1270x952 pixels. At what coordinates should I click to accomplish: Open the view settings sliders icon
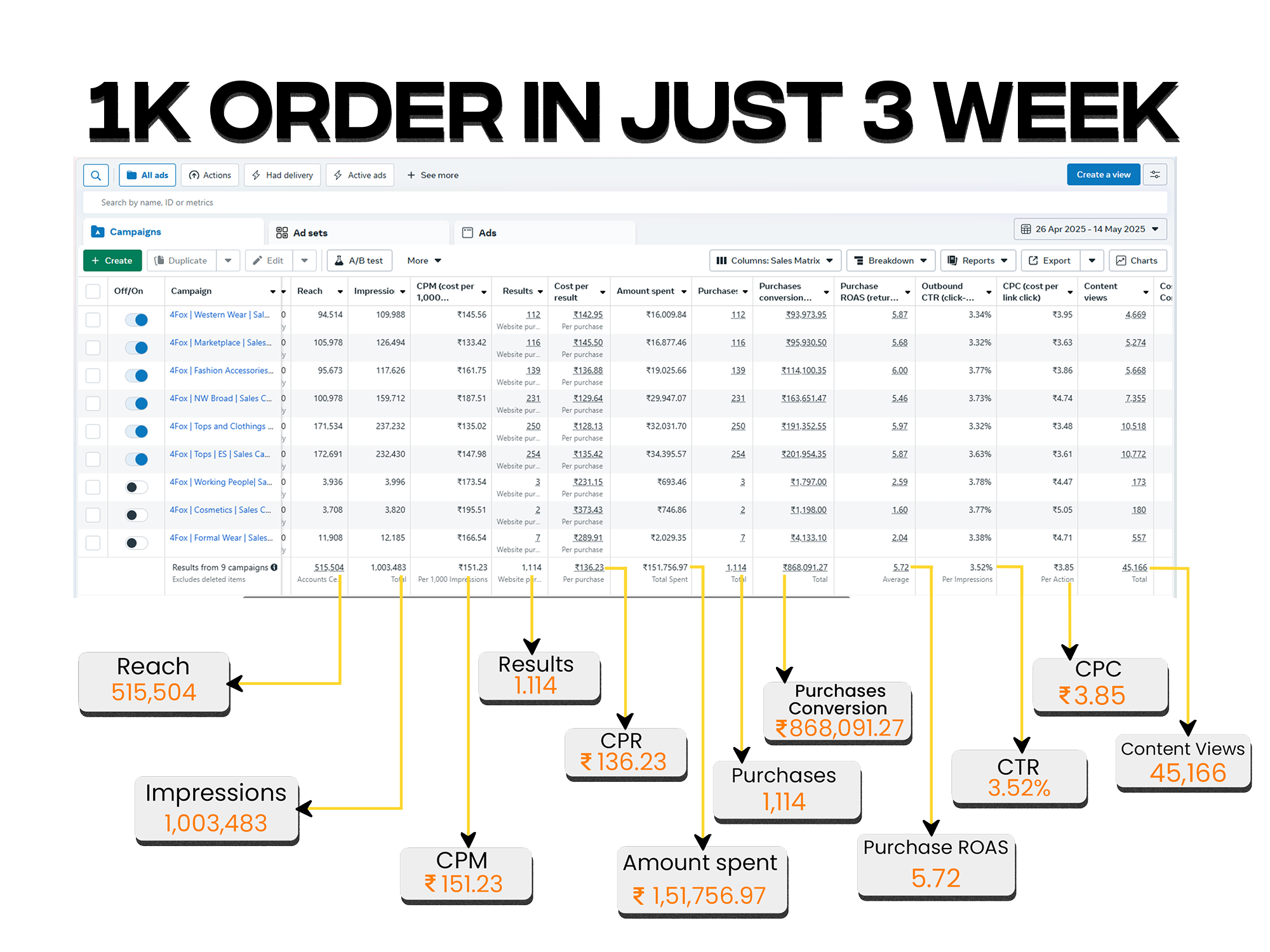(x=1155, y=175)
